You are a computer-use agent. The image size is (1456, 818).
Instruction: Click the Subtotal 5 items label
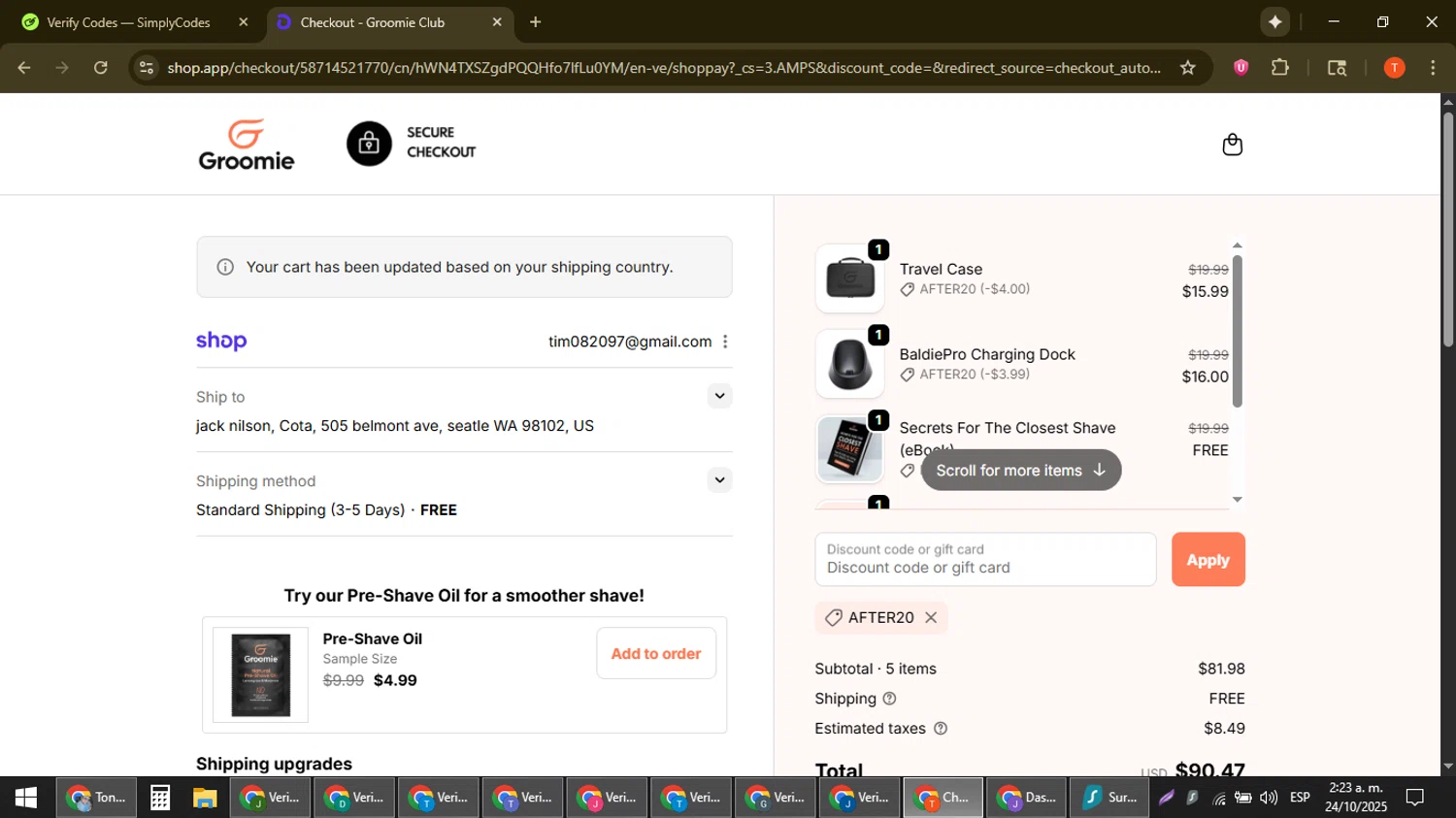pos(876,669)
